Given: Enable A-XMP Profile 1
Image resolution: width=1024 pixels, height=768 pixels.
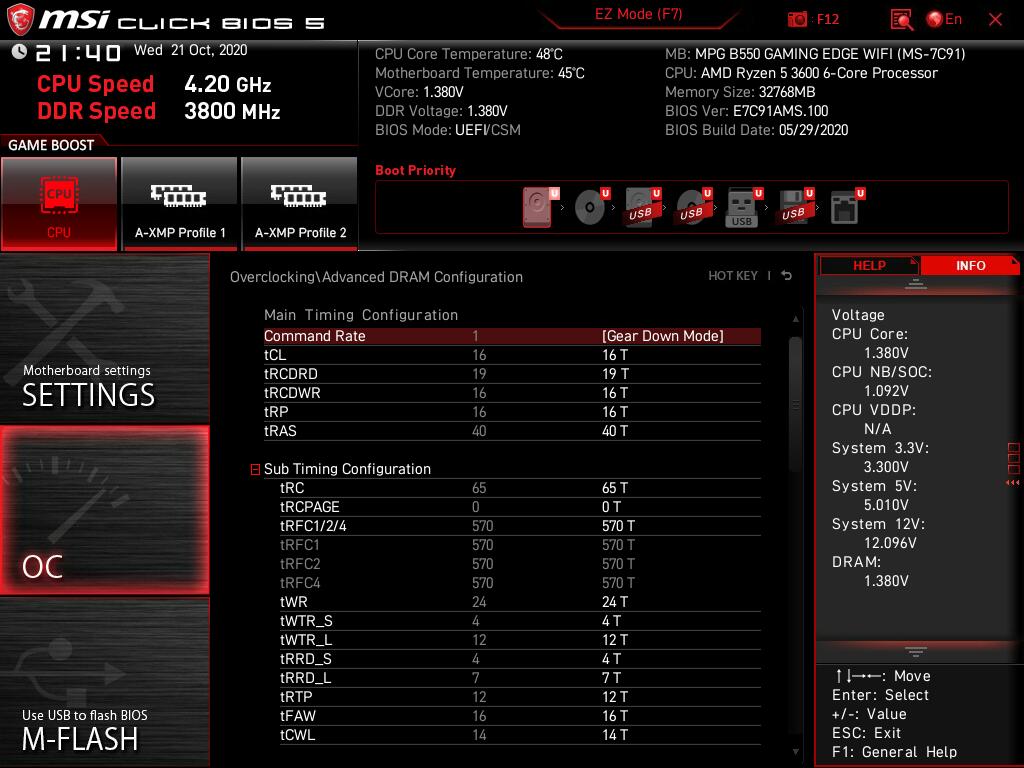Looking at the screenshot, I should point(180,203).
